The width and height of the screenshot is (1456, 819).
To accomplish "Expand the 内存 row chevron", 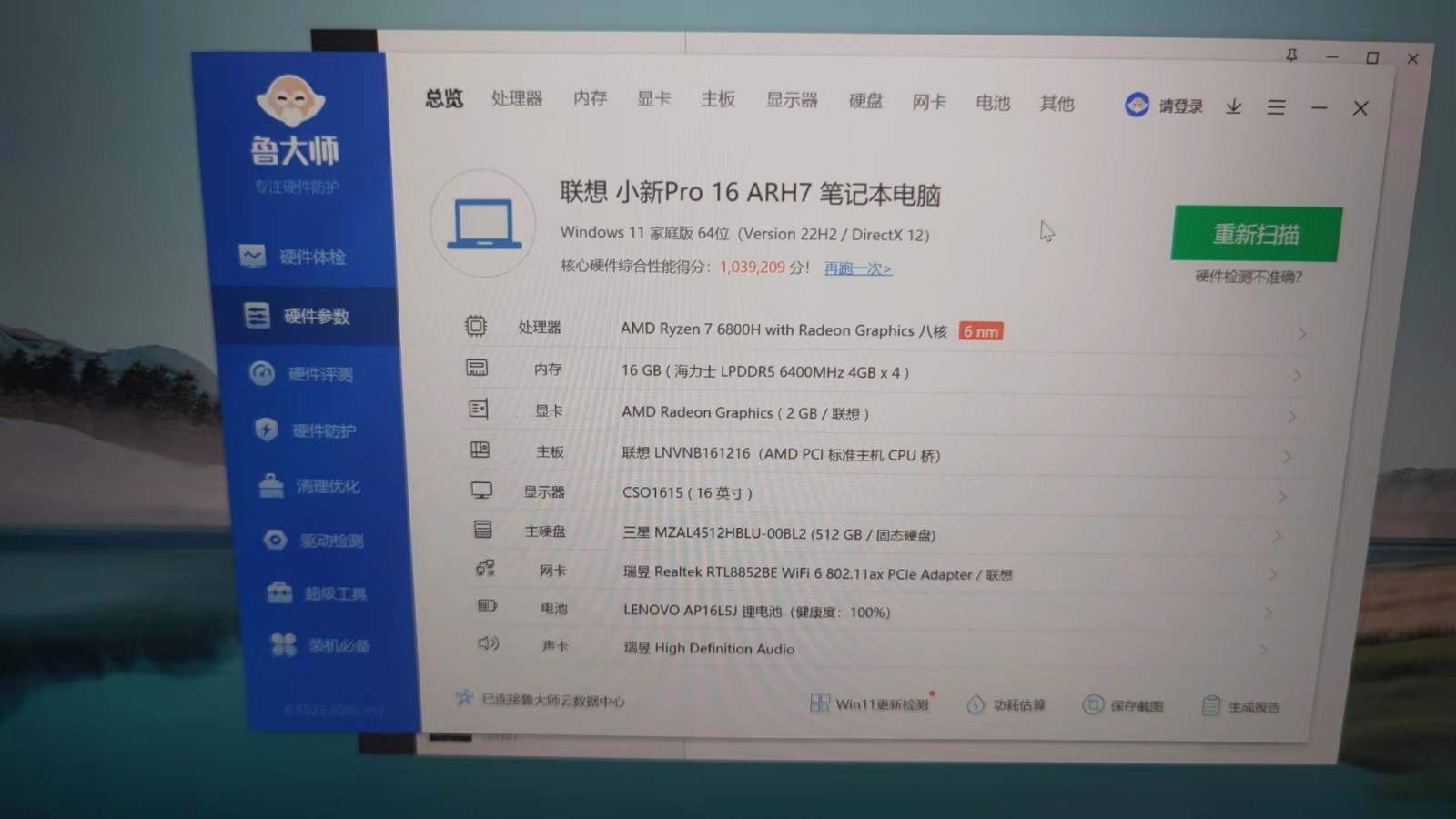I will (1298, 375).
